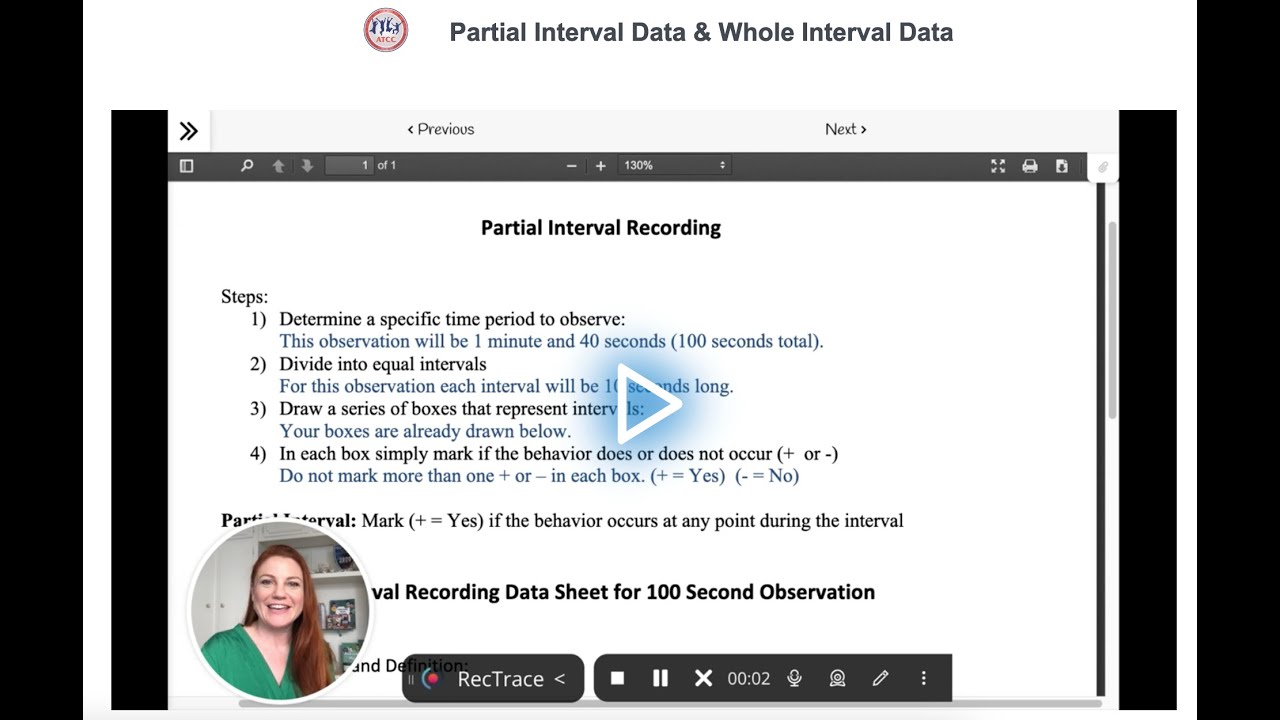Play the video with center play button

pyautogui.click(x=648, y=404)
